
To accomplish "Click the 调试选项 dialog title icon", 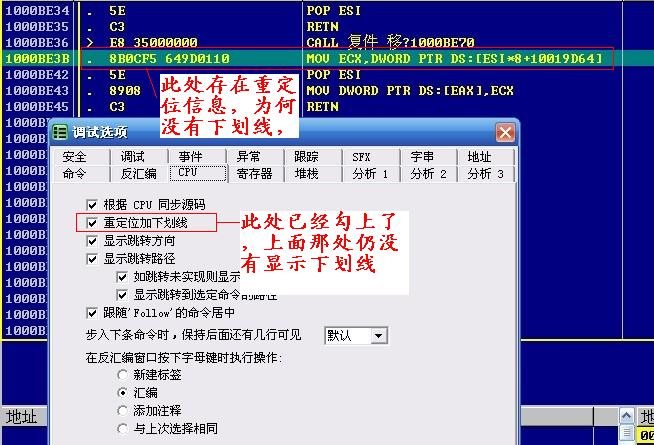I will 60,132.
